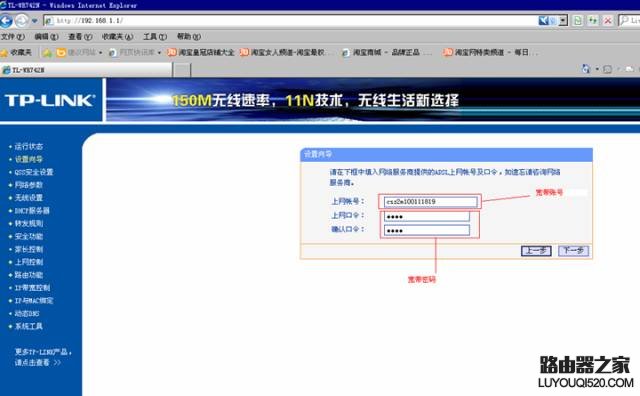This screenshot has width=640, height=396.
Task: Click the Home icon on the command bar
Action: click(x=586, y=69)
